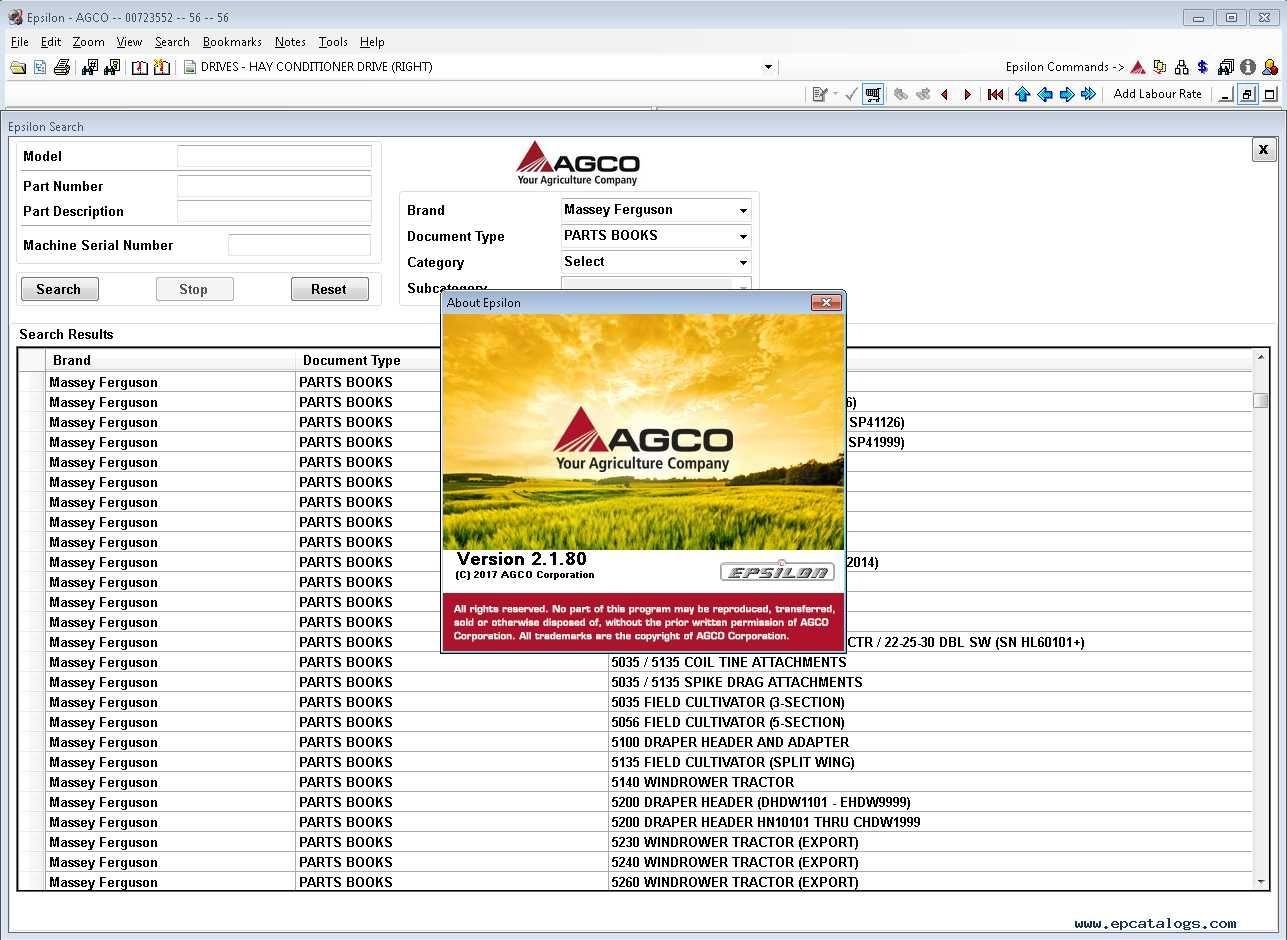
Task: Jump to first page with red rewind icon
Action: click(995, 94)
